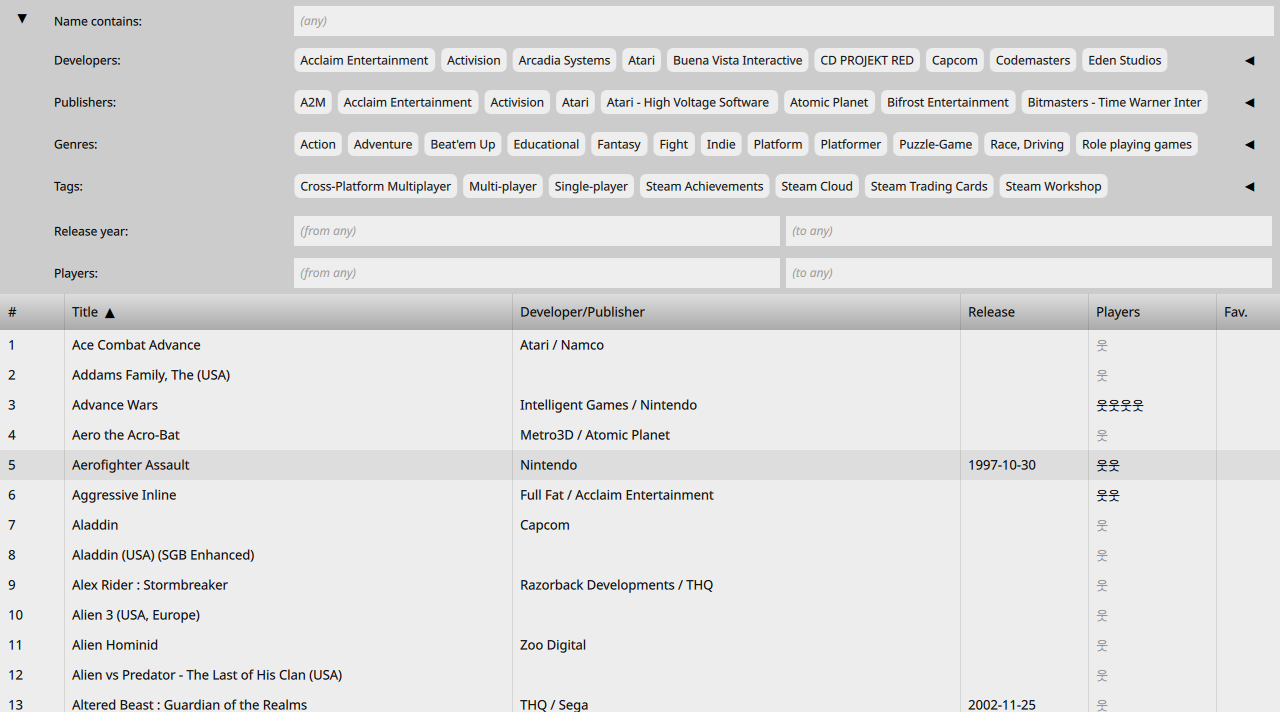Choose the Bifrost Entertainment publisher filter

click(x=948, y=102)
